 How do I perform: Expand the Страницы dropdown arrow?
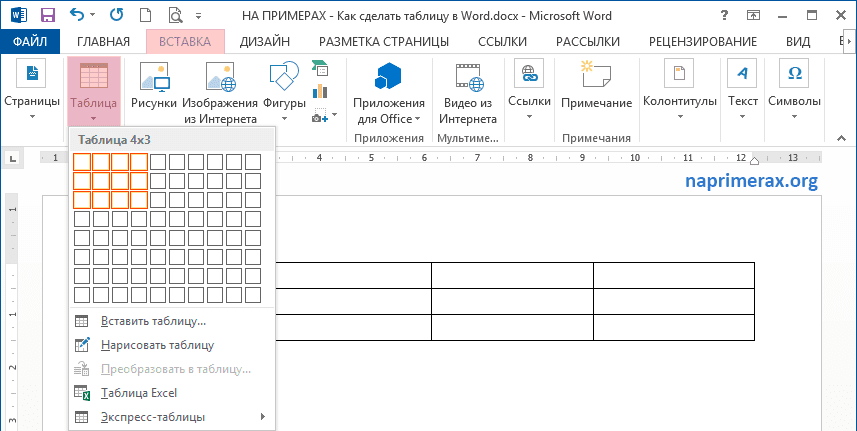(x=32, y=116)
